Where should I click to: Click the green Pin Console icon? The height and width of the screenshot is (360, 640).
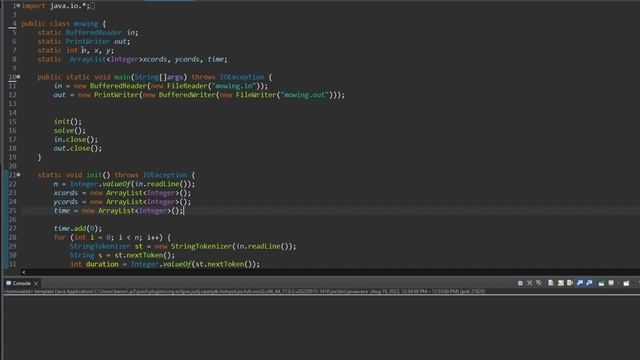[601, 283]
